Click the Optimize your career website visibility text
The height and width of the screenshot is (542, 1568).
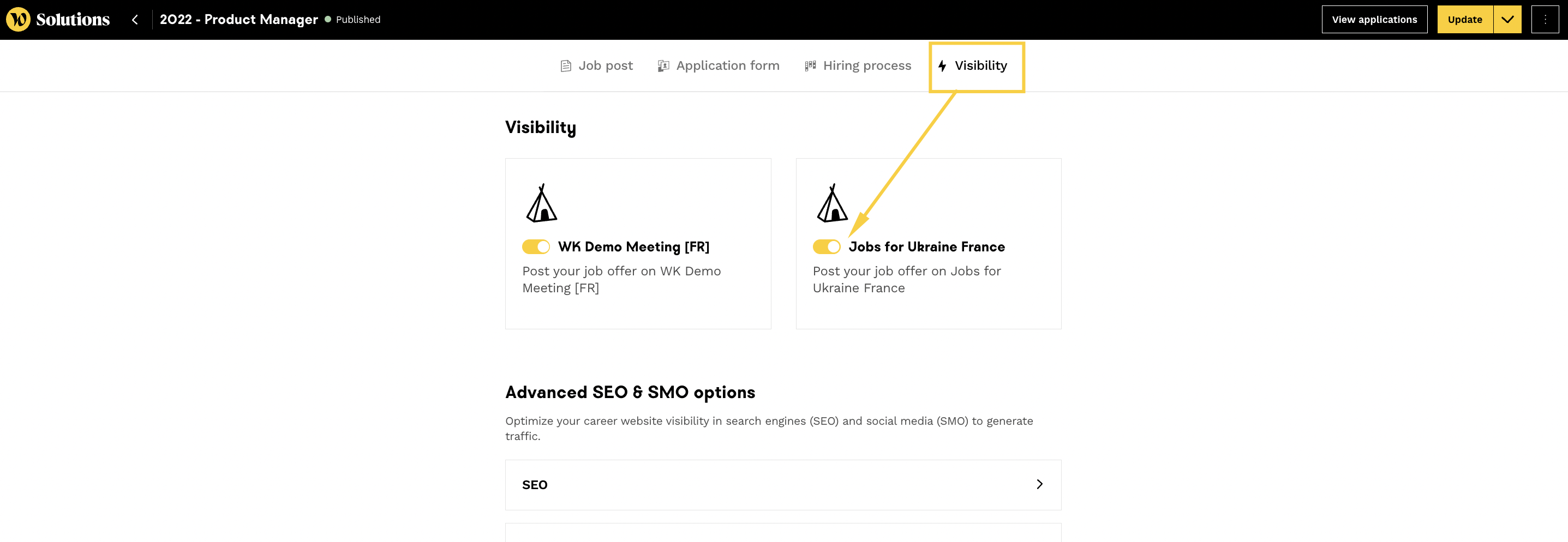[x=769, y=428]
